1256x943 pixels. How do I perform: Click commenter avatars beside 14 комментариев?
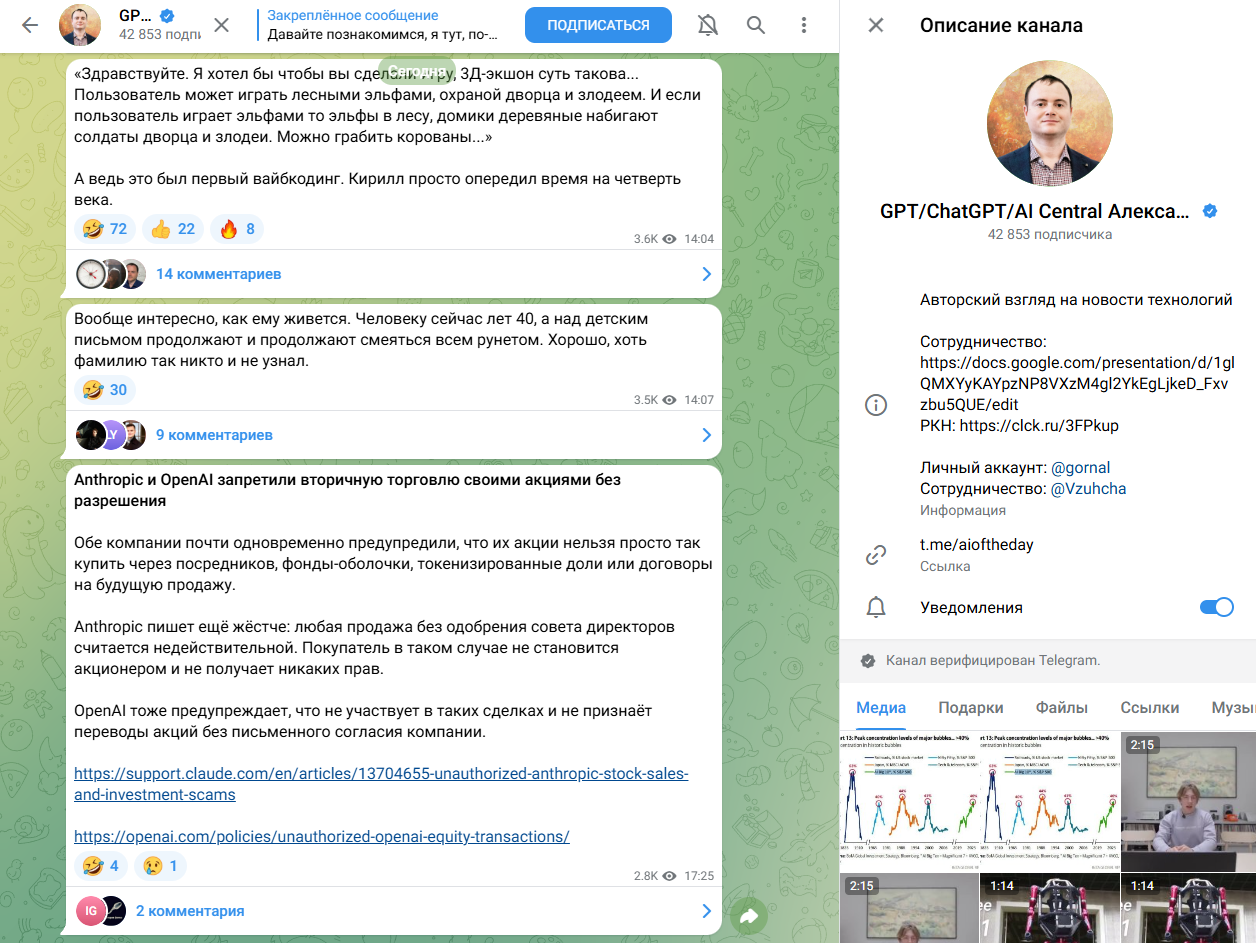click(111, 274)
